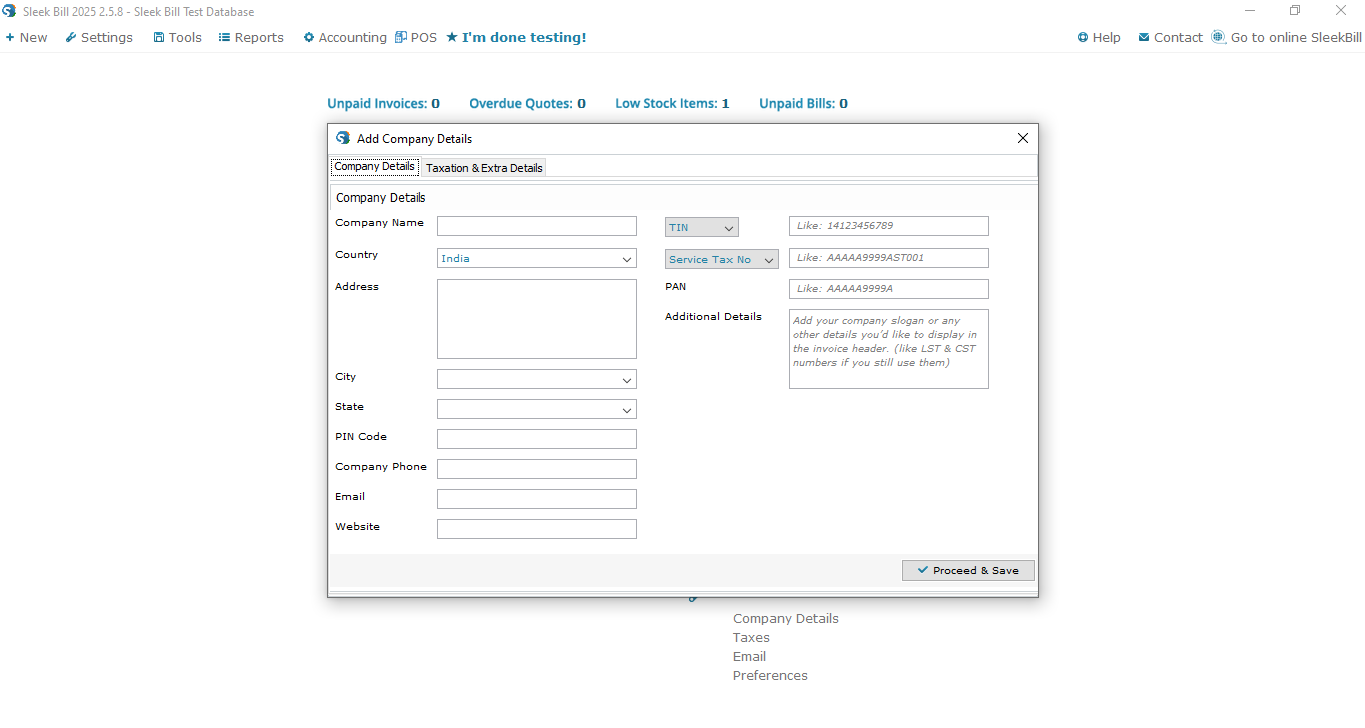Screen dimensions: 1365x728
Task: Click the Go to online SleekBill icon
Action: [1218, 37]
